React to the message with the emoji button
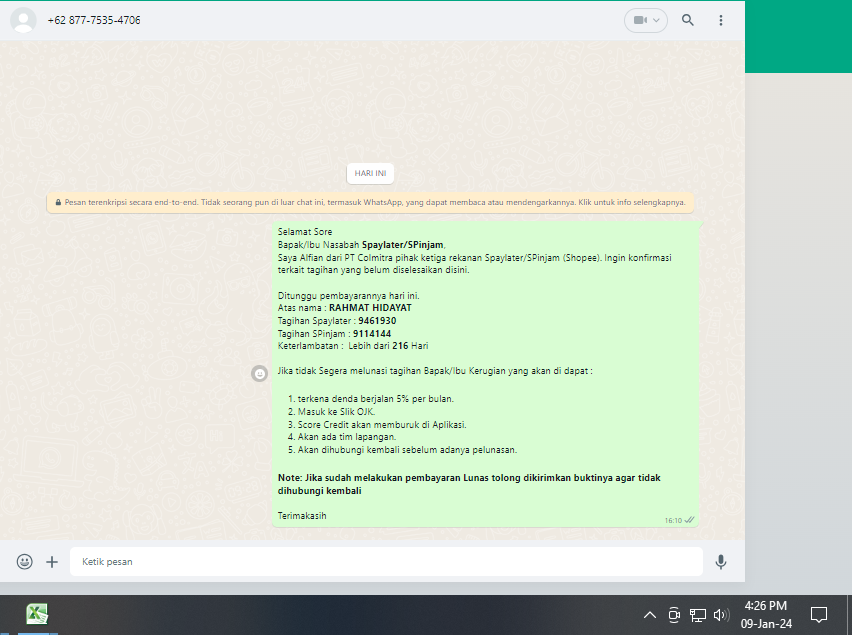 point(260,373)
